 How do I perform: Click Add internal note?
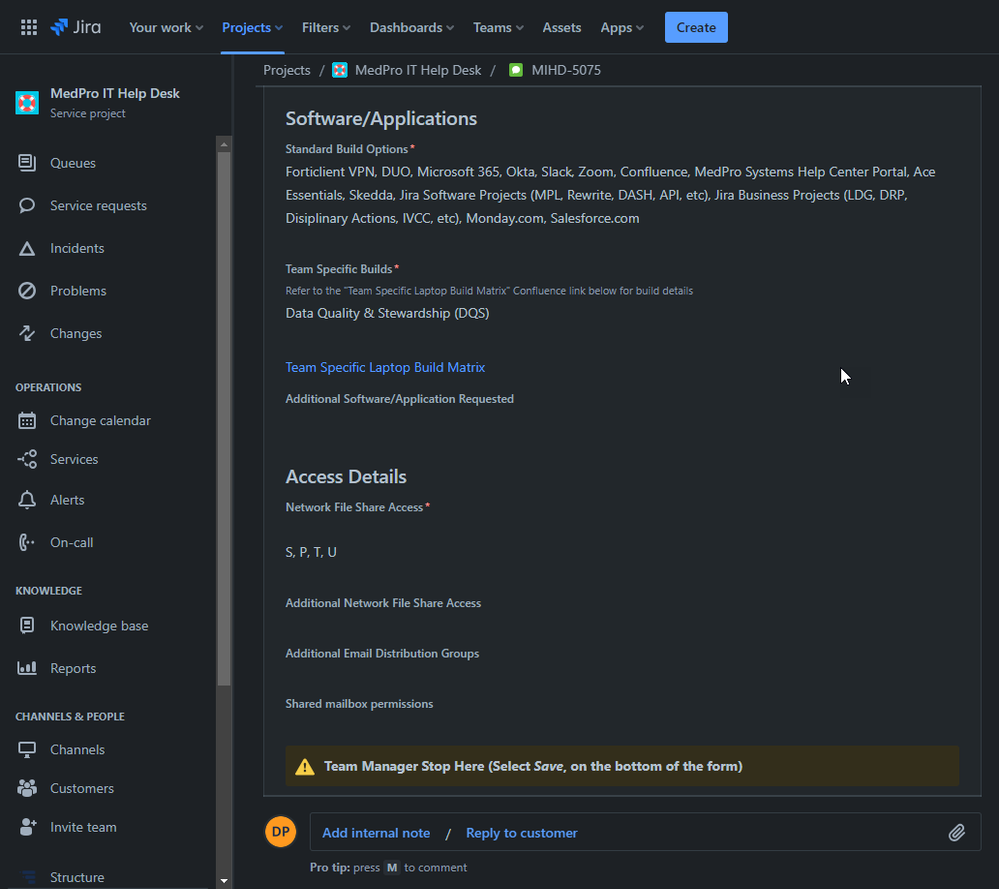pyautogui.click(x=376, y=833)
